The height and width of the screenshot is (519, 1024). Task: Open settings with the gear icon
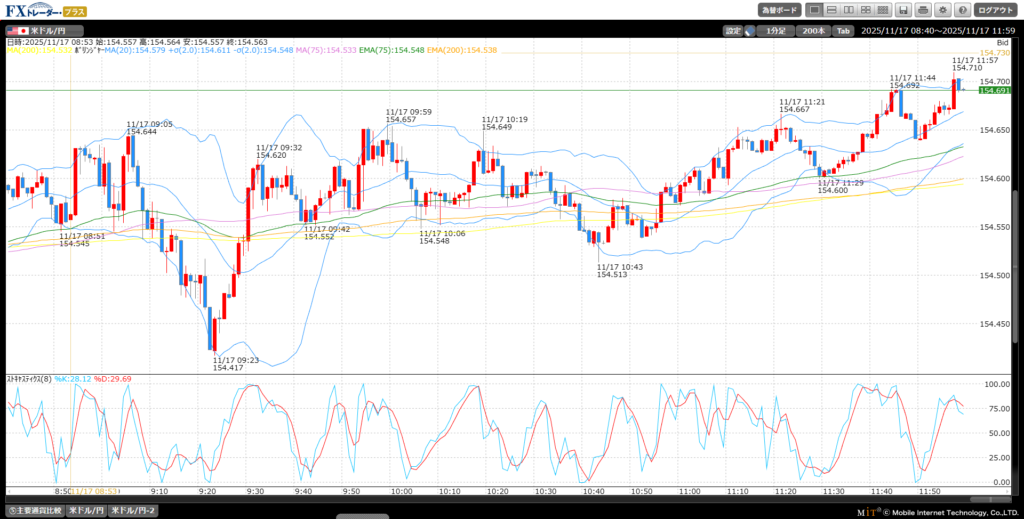(942, 10)
